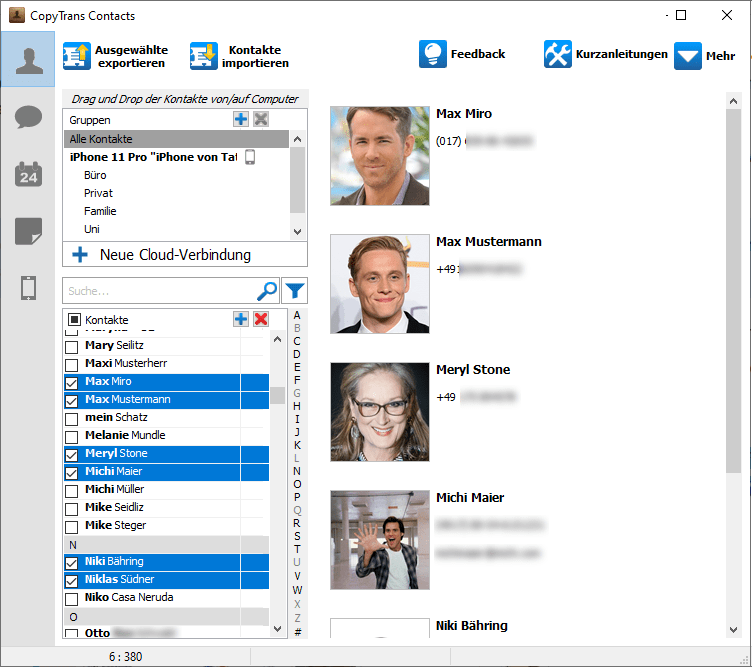The width and height of the screenshot is (752, 667).
Task: Click the iPhone device icon in groups
Action: [x=250, y=157]
